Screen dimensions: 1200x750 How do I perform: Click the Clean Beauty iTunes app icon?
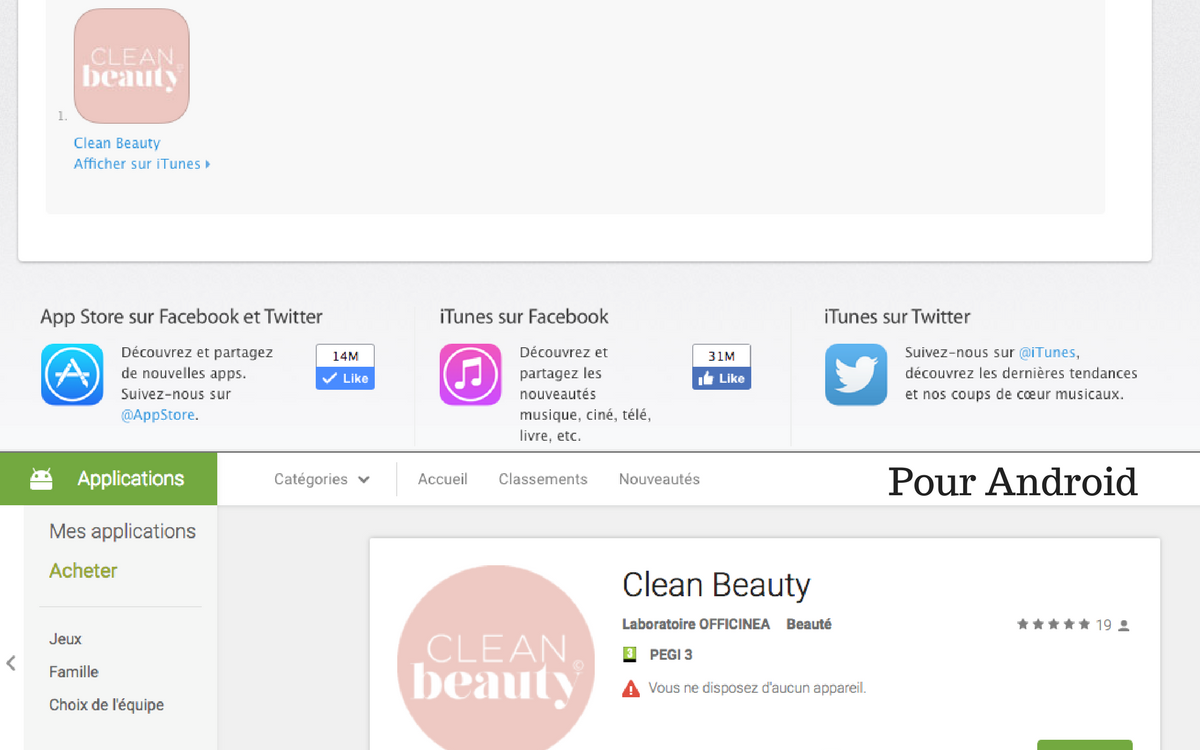pos(131,66)
